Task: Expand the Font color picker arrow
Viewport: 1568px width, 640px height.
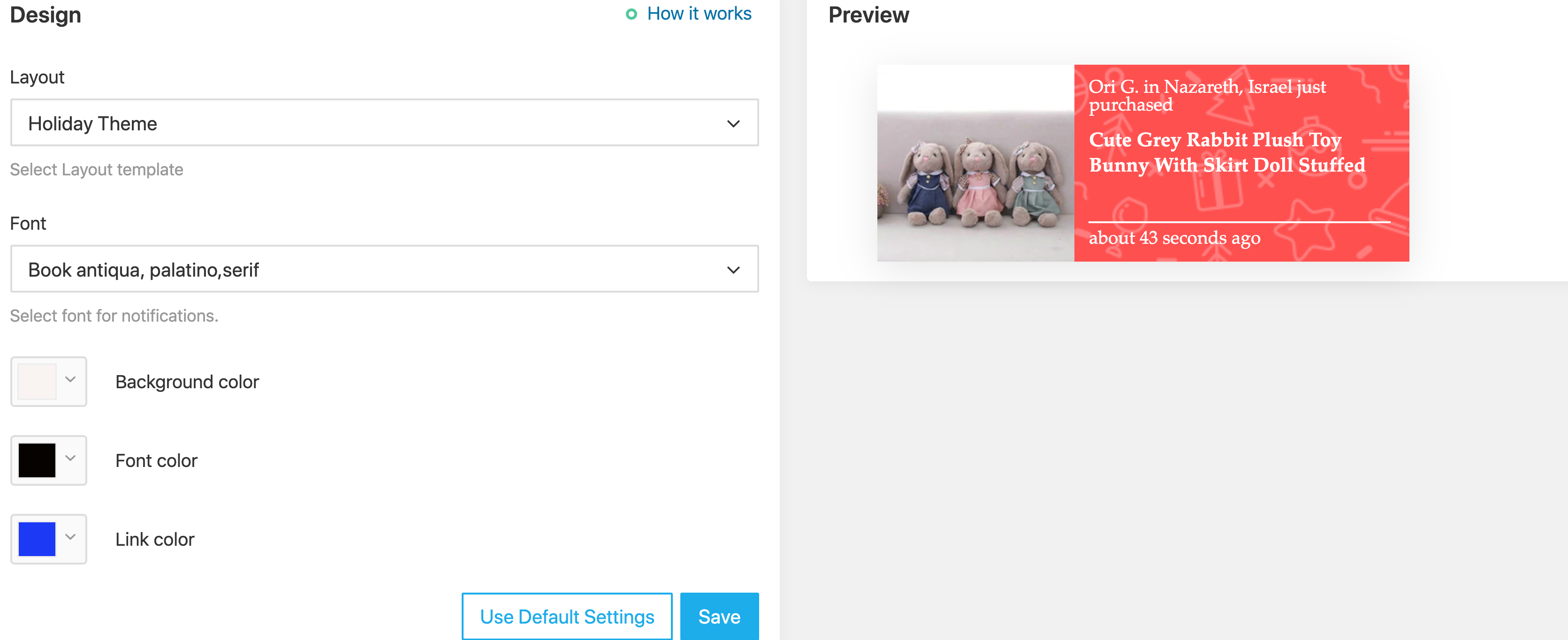Action: [70, 458]
